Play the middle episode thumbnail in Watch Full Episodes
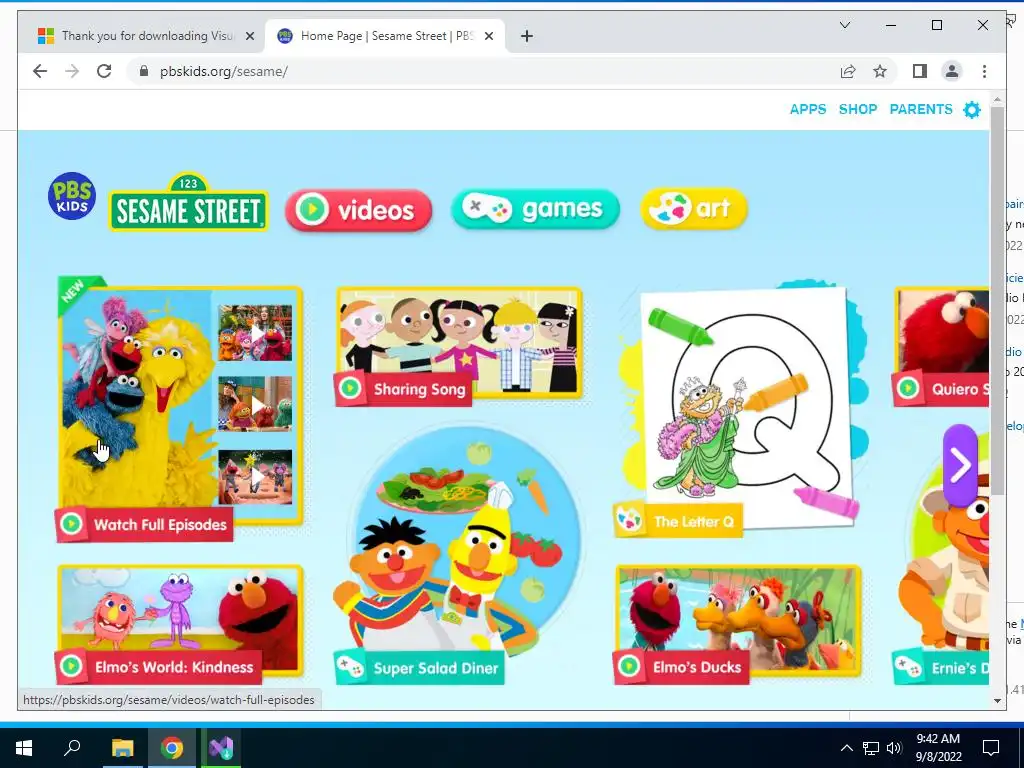1024x768 pixels. 255,404
